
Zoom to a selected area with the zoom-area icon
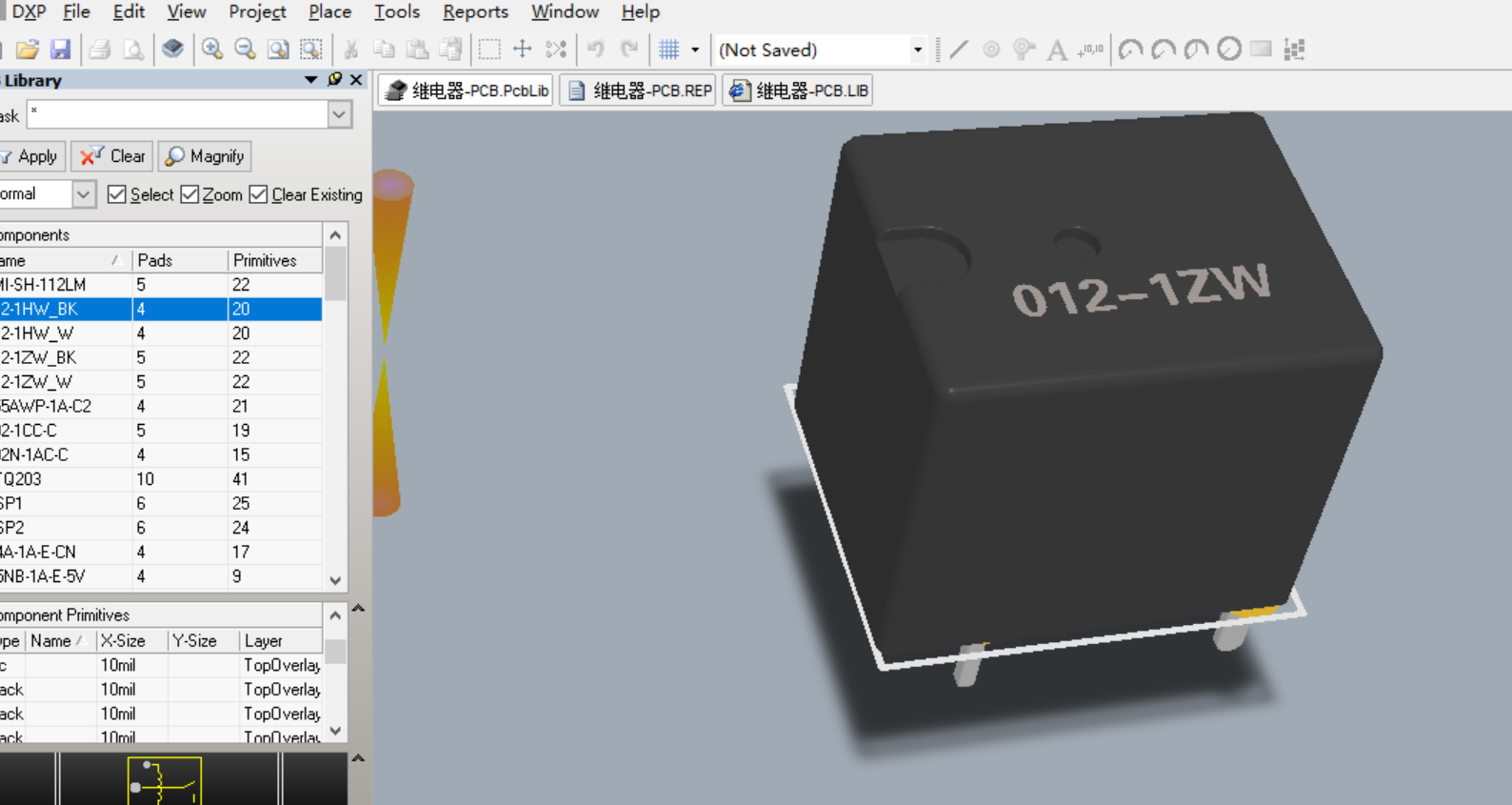pos(311,50)
